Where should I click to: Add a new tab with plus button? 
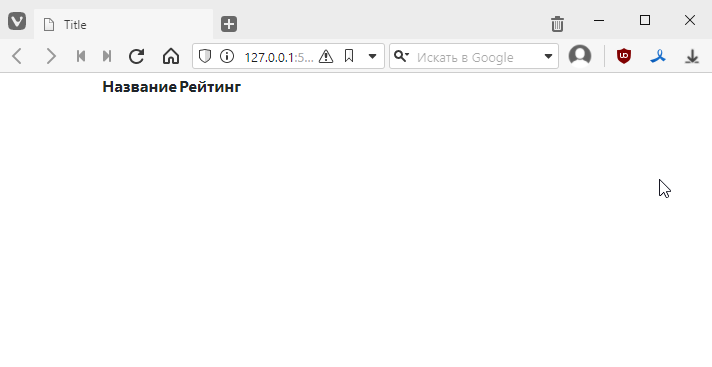(229, 24)
